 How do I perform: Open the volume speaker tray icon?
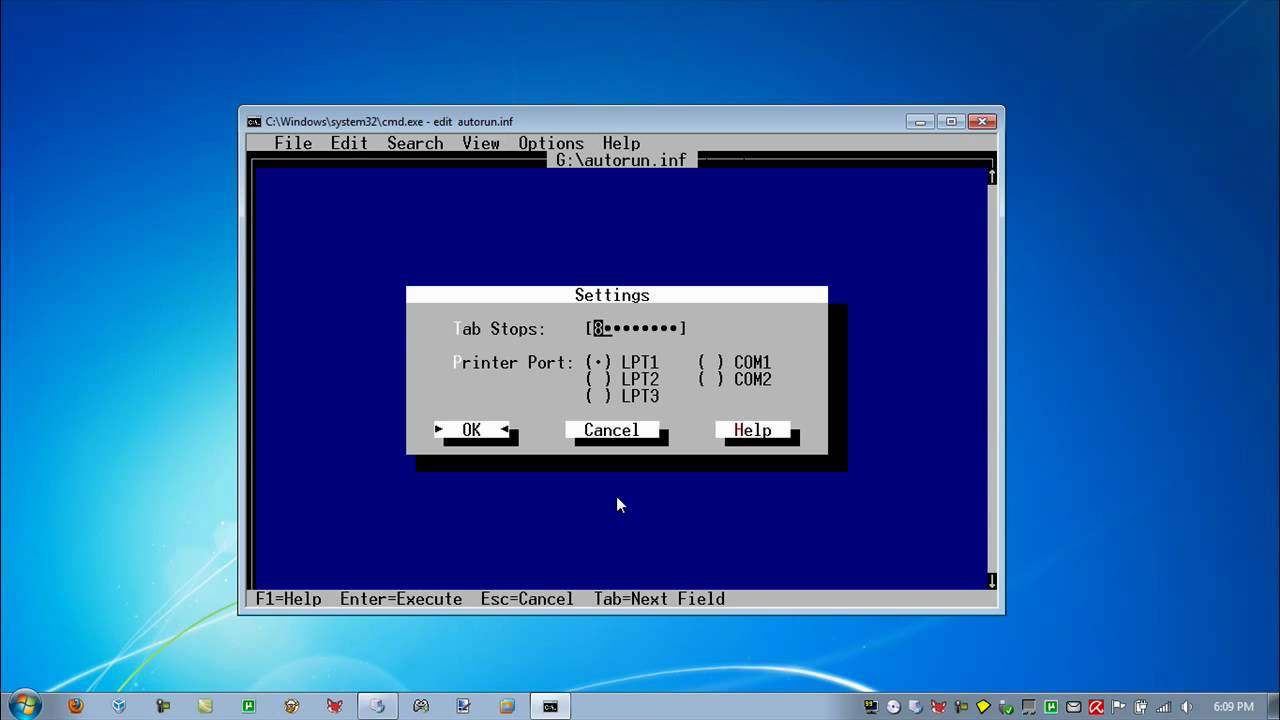(1186, 707)
